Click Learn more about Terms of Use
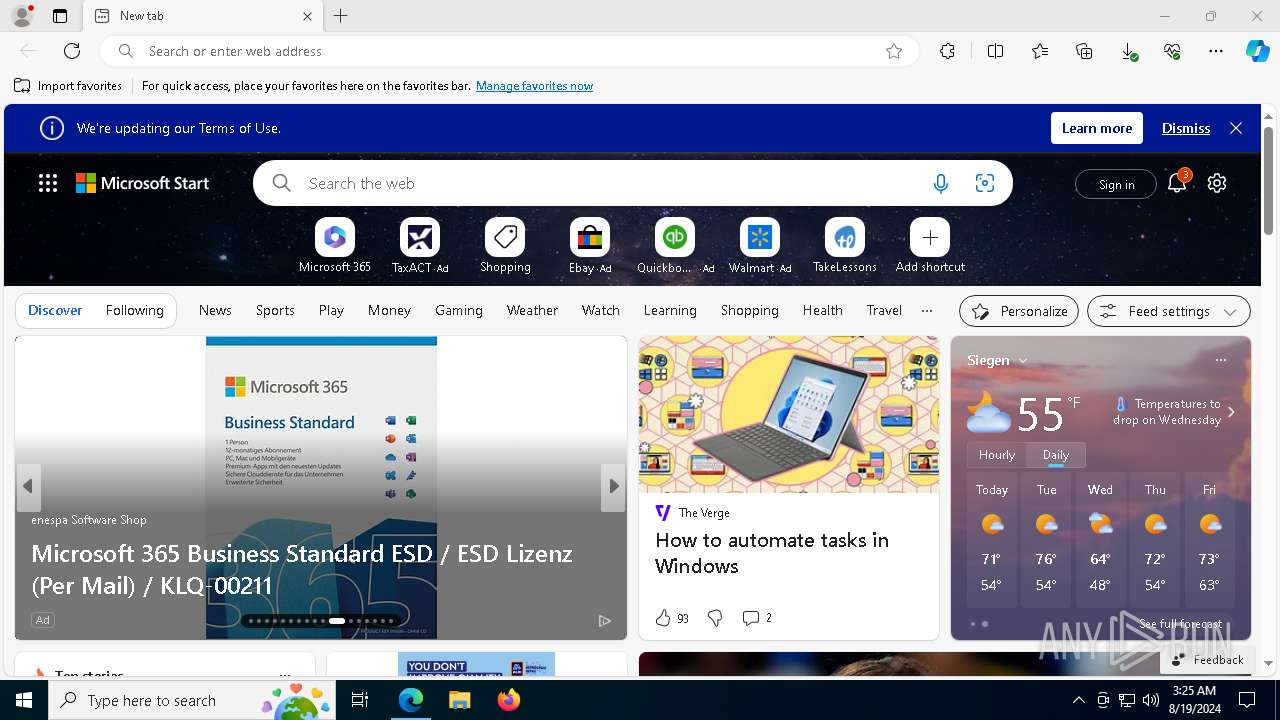The height and width of the screenshot is (720, 1280). coord(1097,128)
